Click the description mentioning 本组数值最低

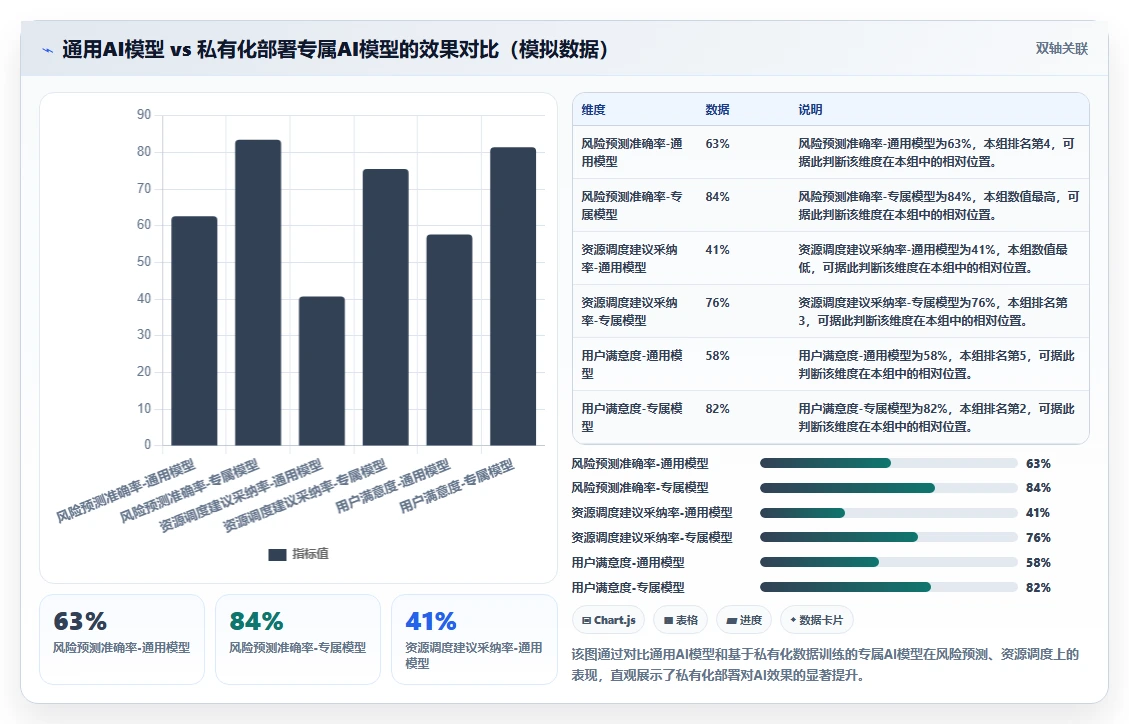click(934, 258)
